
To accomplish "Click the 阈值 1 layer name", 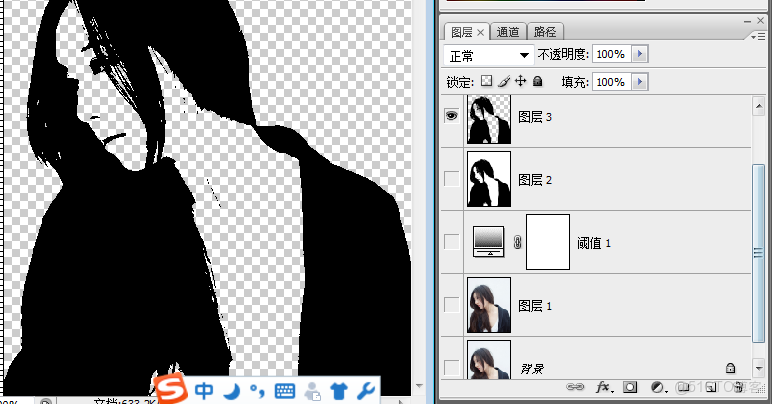I will (593, 243).
